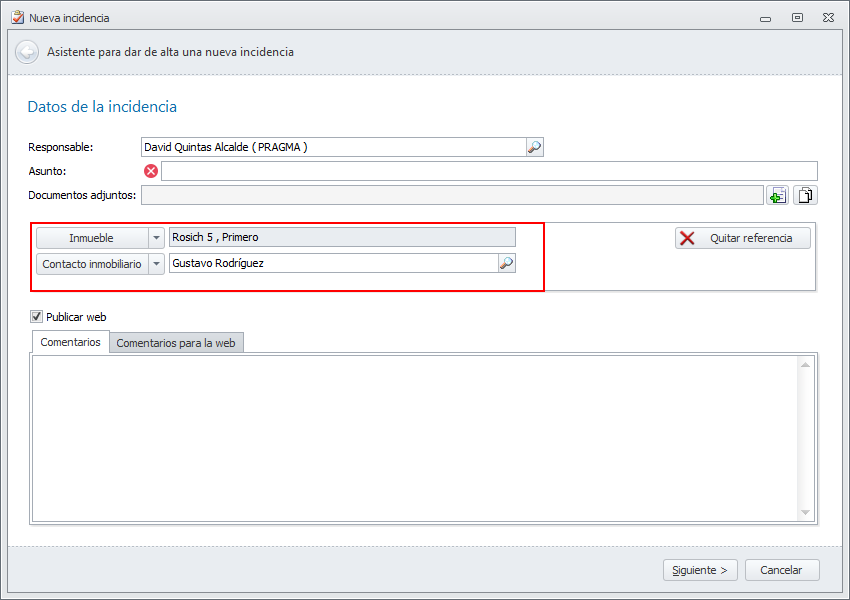Click the add attached document icon
Viewport: 850px width, 600px height.
(777, 195)
